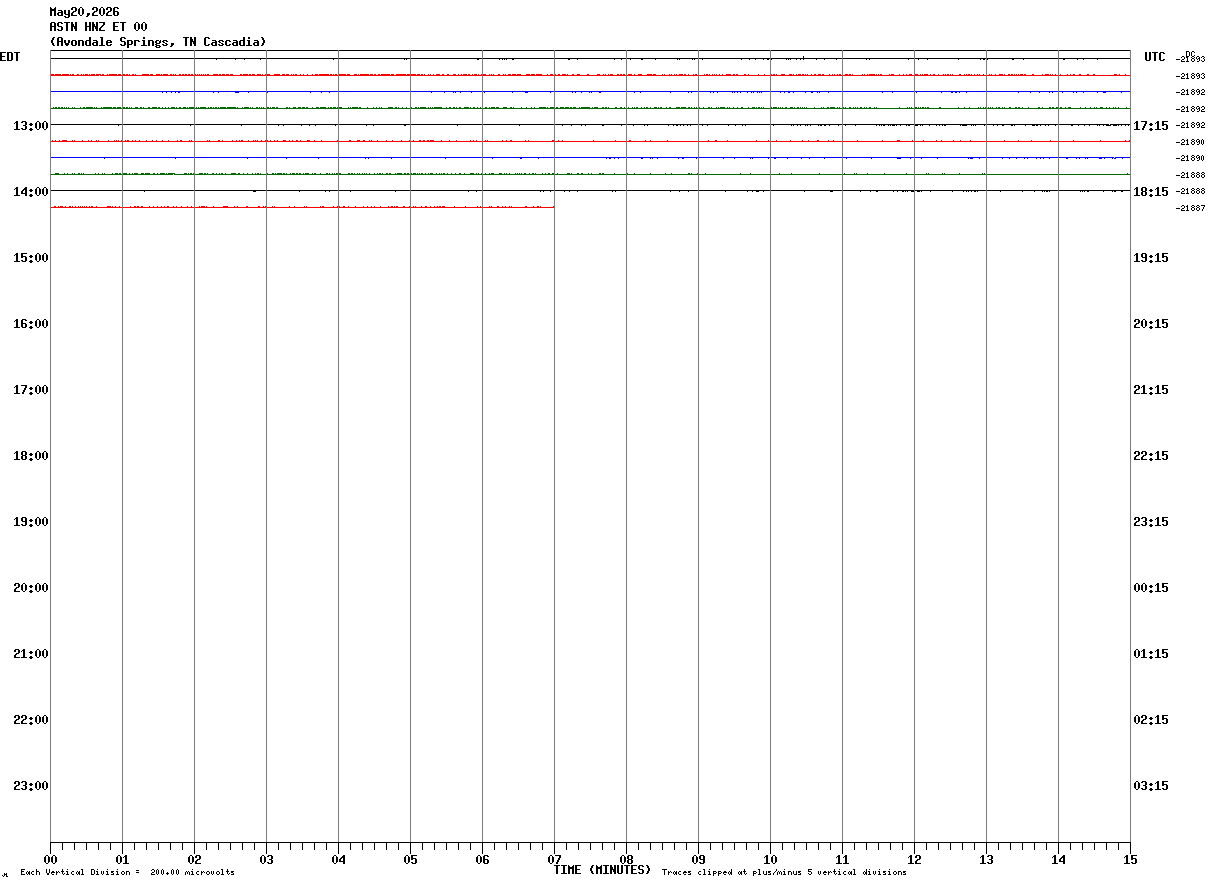This screenshot has height=886, width=1210.
Task: Select the 14:00 EDT time label
Action: pyautogui.click(x=31, y=191)
